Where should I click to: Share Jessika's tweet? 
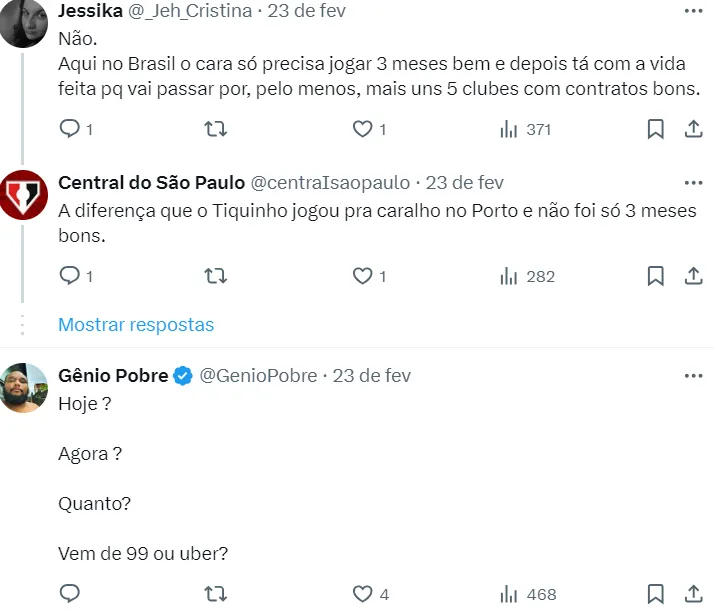point(692,129)
